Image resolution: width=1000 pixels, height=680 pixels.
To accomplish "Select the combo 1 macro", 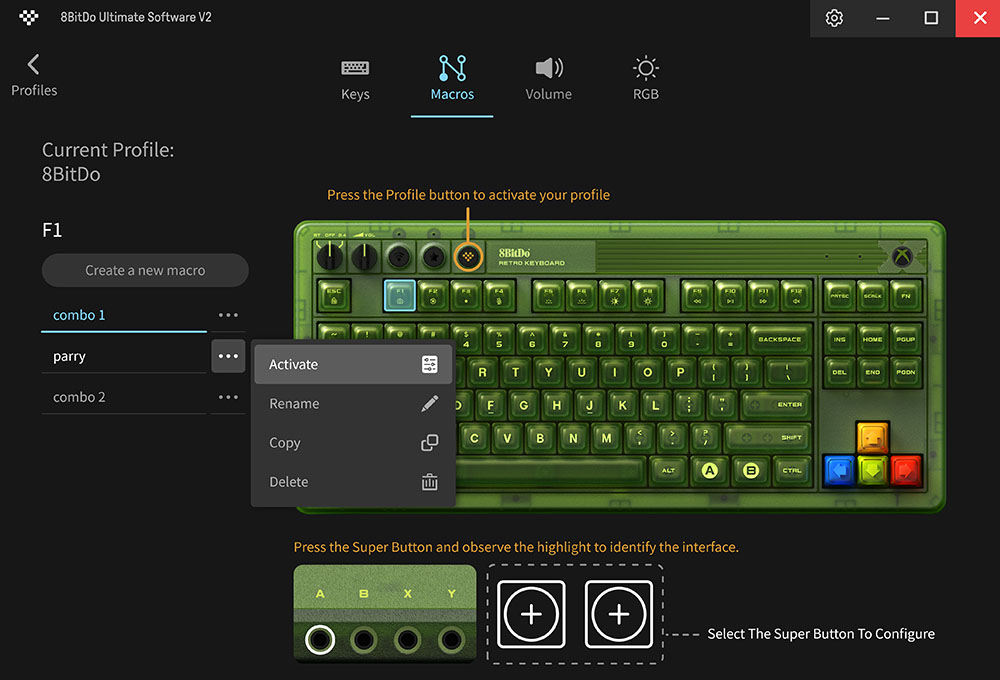I will (x=124, y=315).
